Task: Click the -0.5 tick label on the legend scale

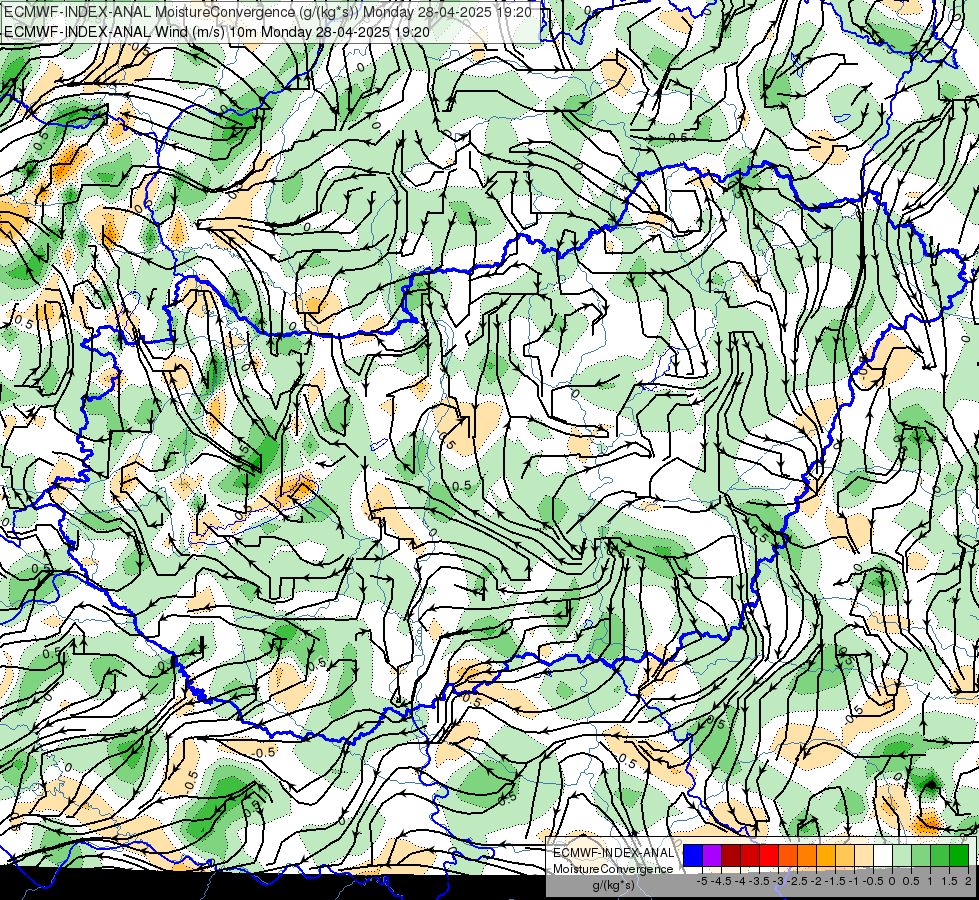Action: pyautogui.click(x=873, y=881)
